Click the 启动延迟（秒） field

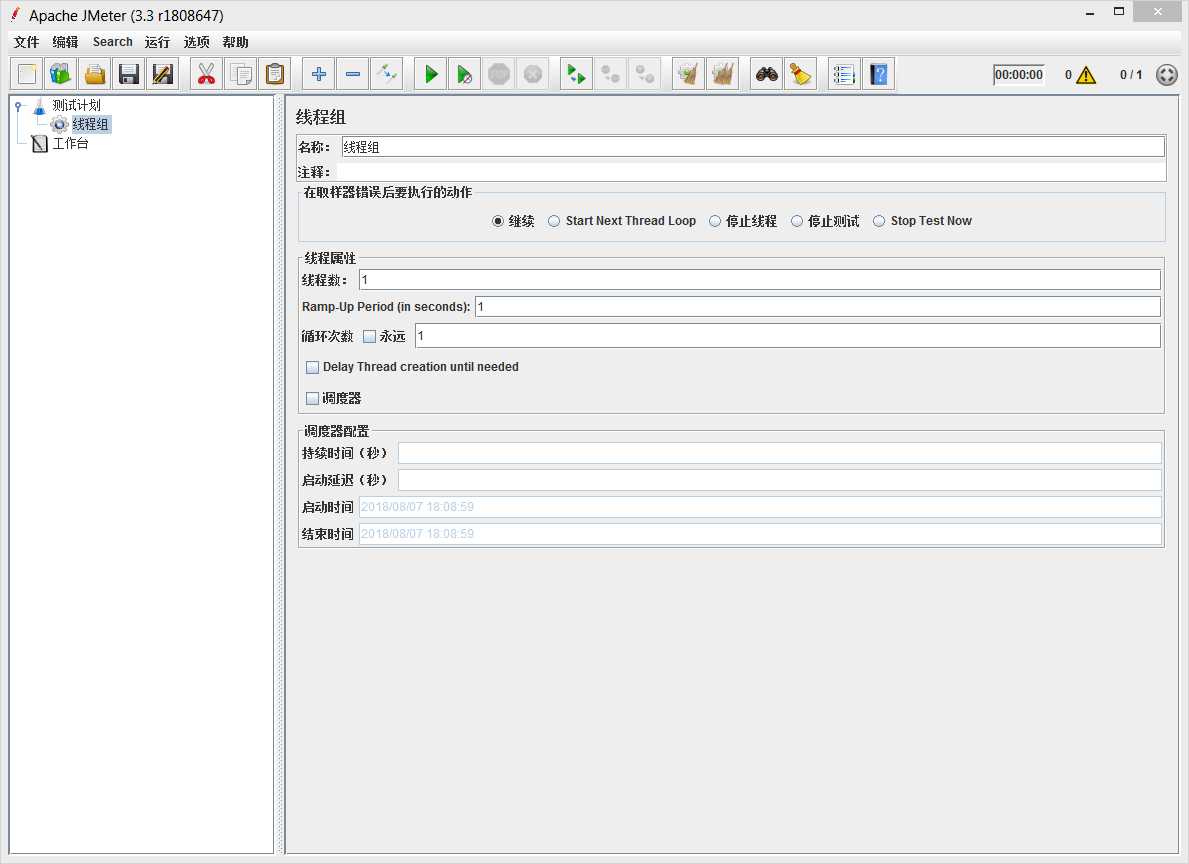[x=780, y=480]
